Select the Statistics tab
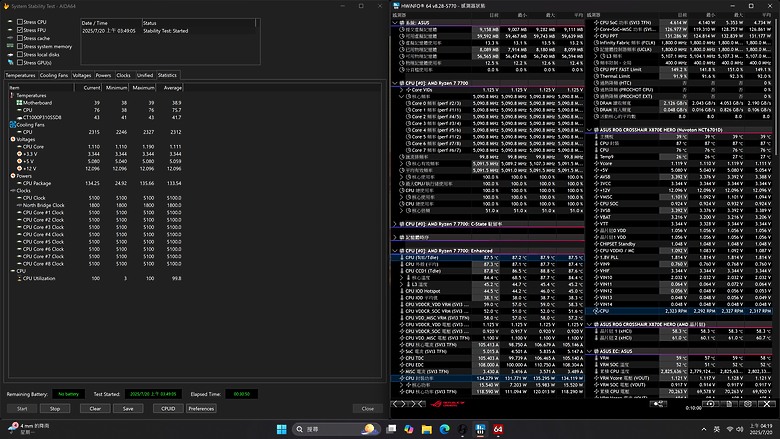This screenshot has width=780, height=439. click(167, 75)
